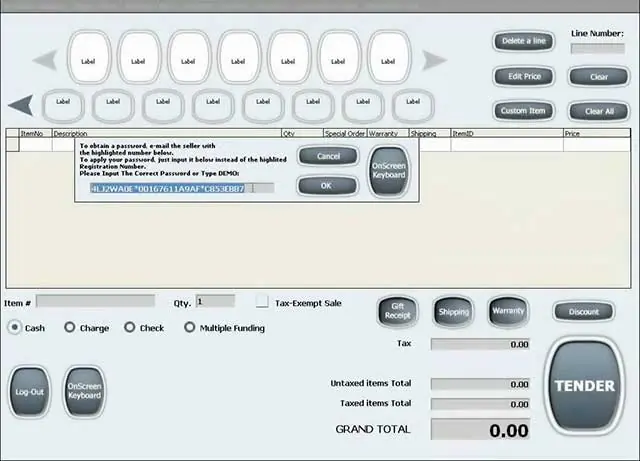Click the Untaxed items Total field
The height and width of the screenshot is (461, 640).
[480, 384]
